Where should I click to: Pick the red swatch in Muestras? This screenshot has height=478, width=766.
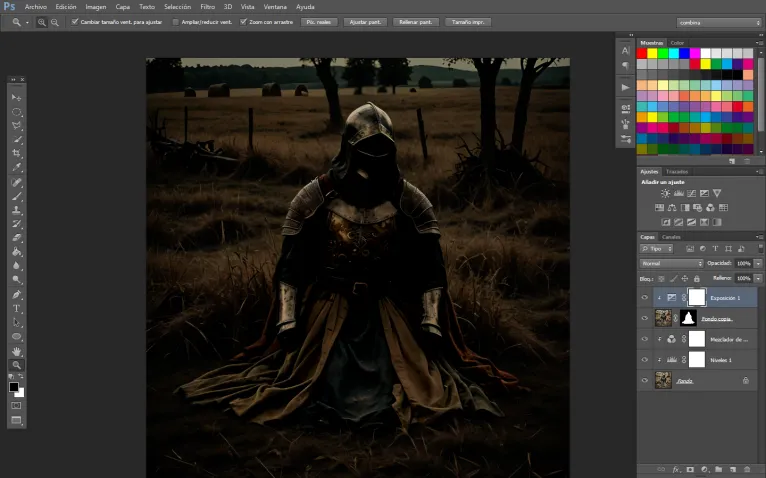pos(642,53)
